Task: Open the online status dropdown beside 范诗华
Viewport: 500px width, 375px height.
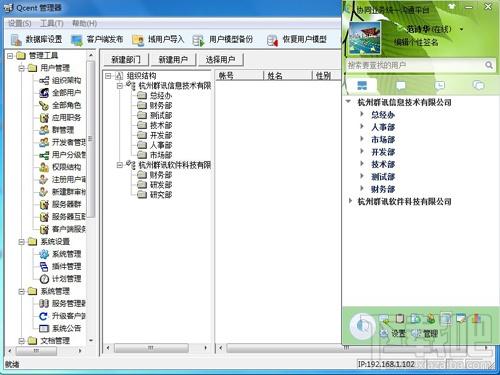Action: pos(461,29)
